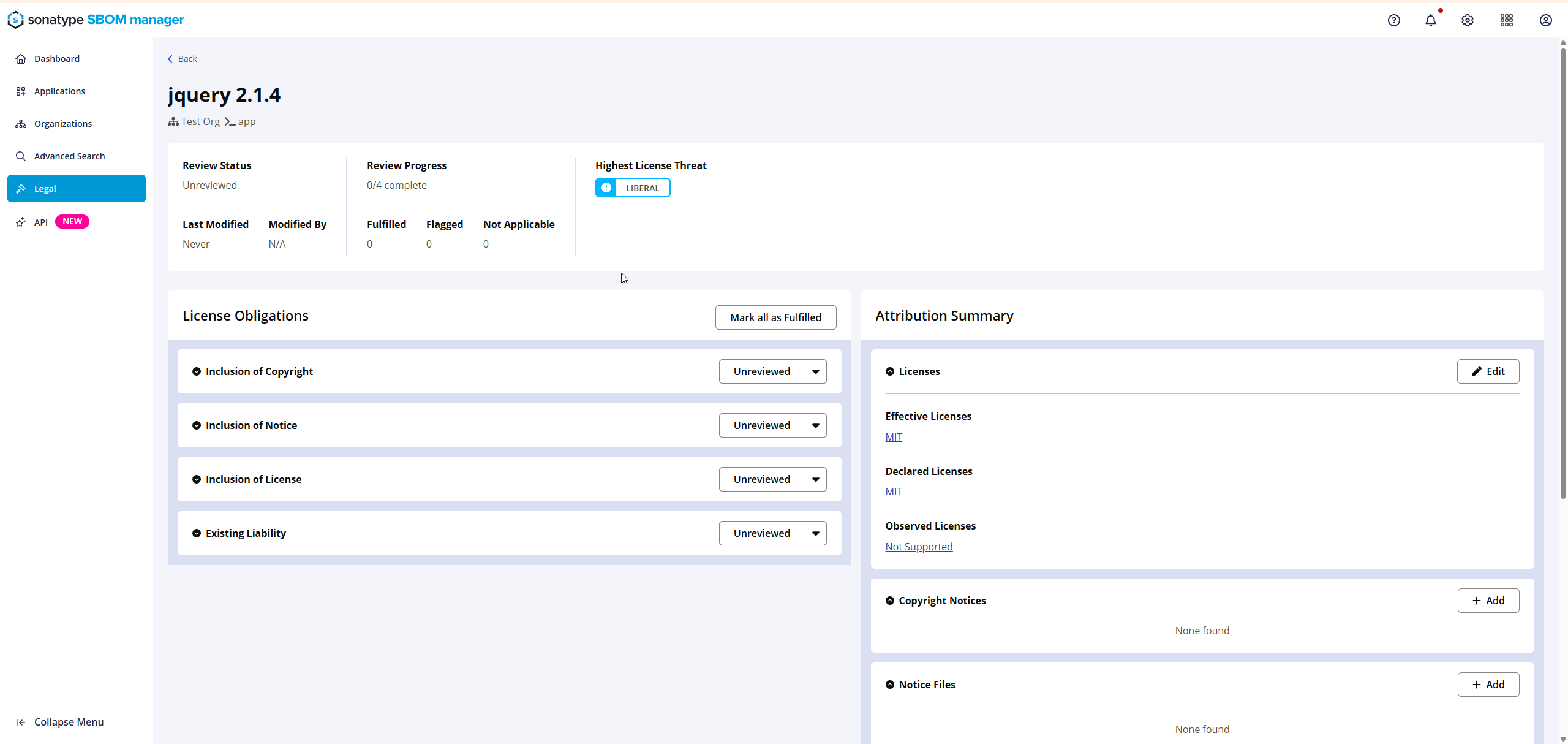Select the Legal menu item
This screenshot has height=744, width=1568.
click(x=77, y=189)
